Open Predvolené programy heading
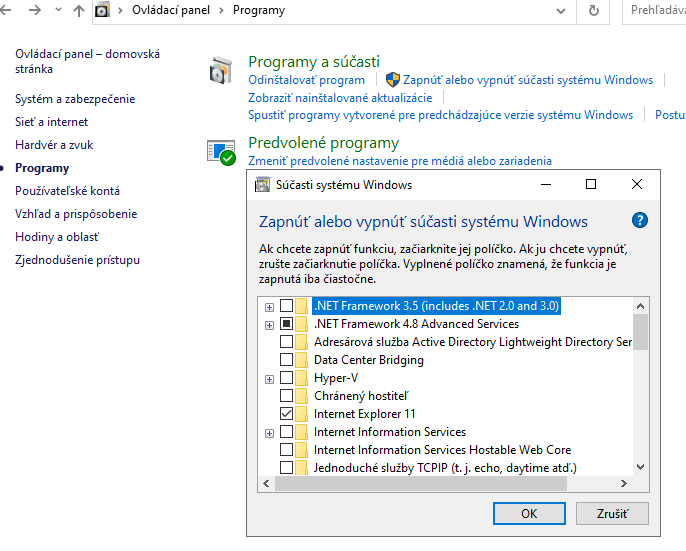The height and width of the screenshot is (551, 686). click(x=323, y=143)
